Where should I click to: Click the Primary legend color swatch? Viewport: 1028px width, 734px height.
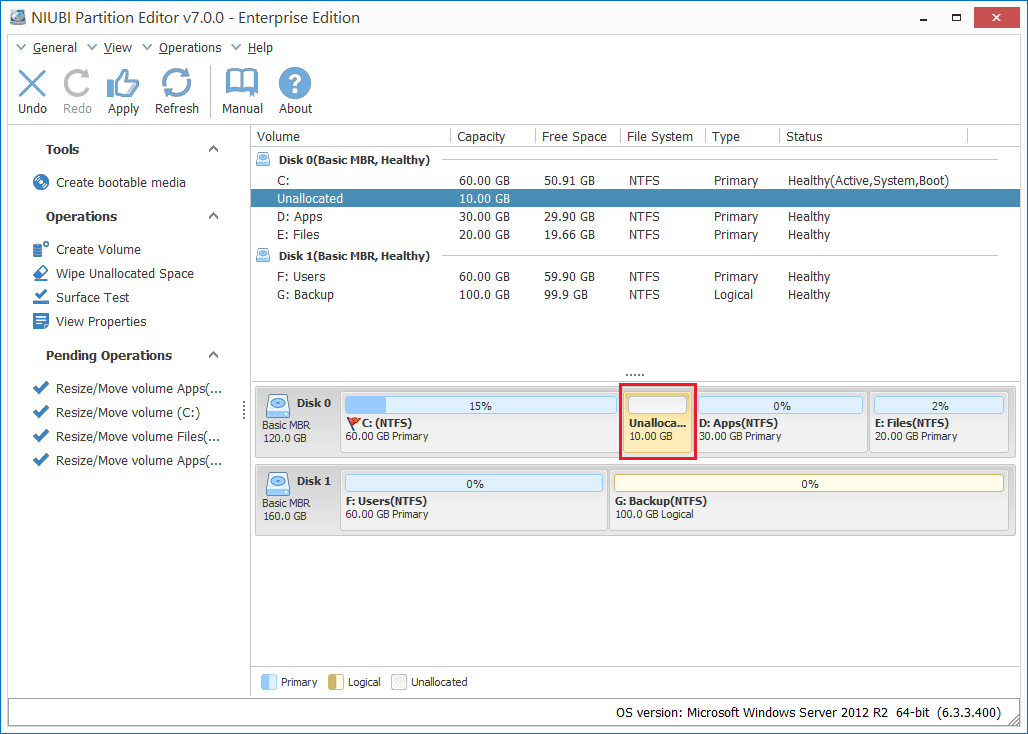click(x=269, y=682)
